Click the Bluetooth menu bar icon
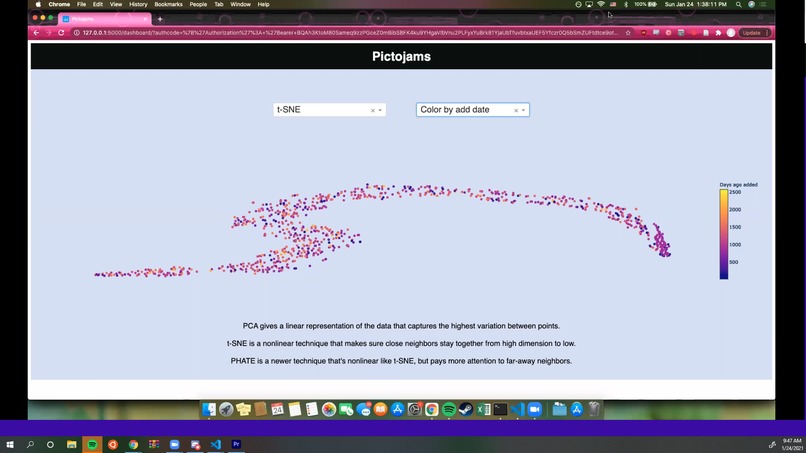 [626, 4]
